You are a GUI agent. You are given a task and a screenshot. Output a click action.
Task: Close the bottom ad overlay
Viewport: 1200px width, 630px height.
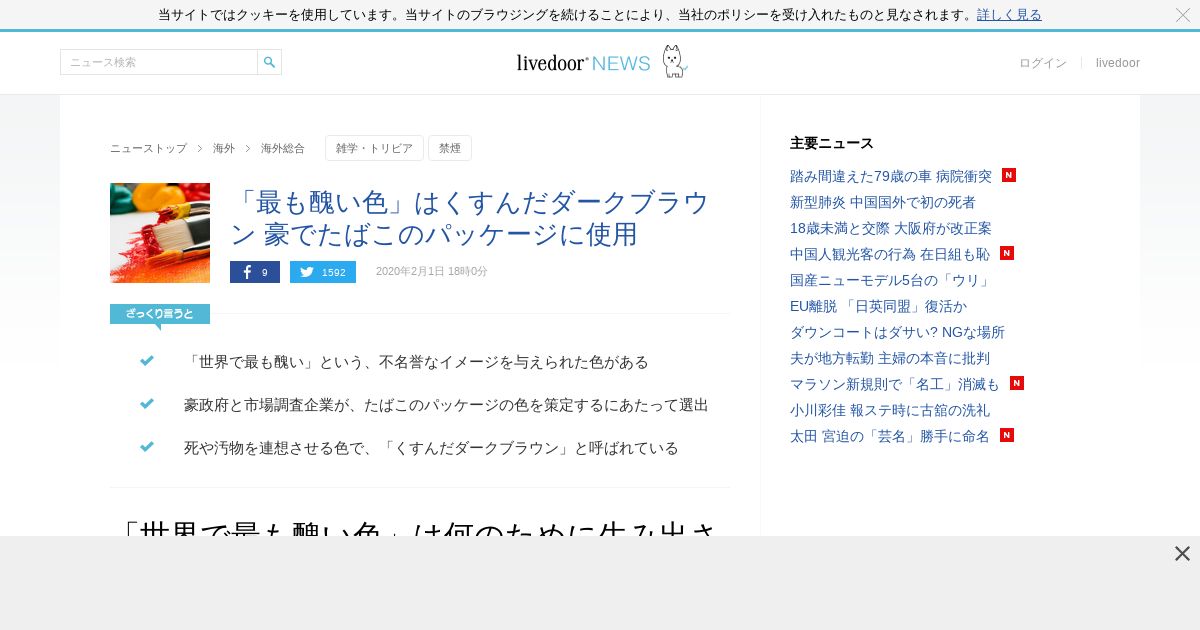pyautogui.click(x=1182, y=554)
